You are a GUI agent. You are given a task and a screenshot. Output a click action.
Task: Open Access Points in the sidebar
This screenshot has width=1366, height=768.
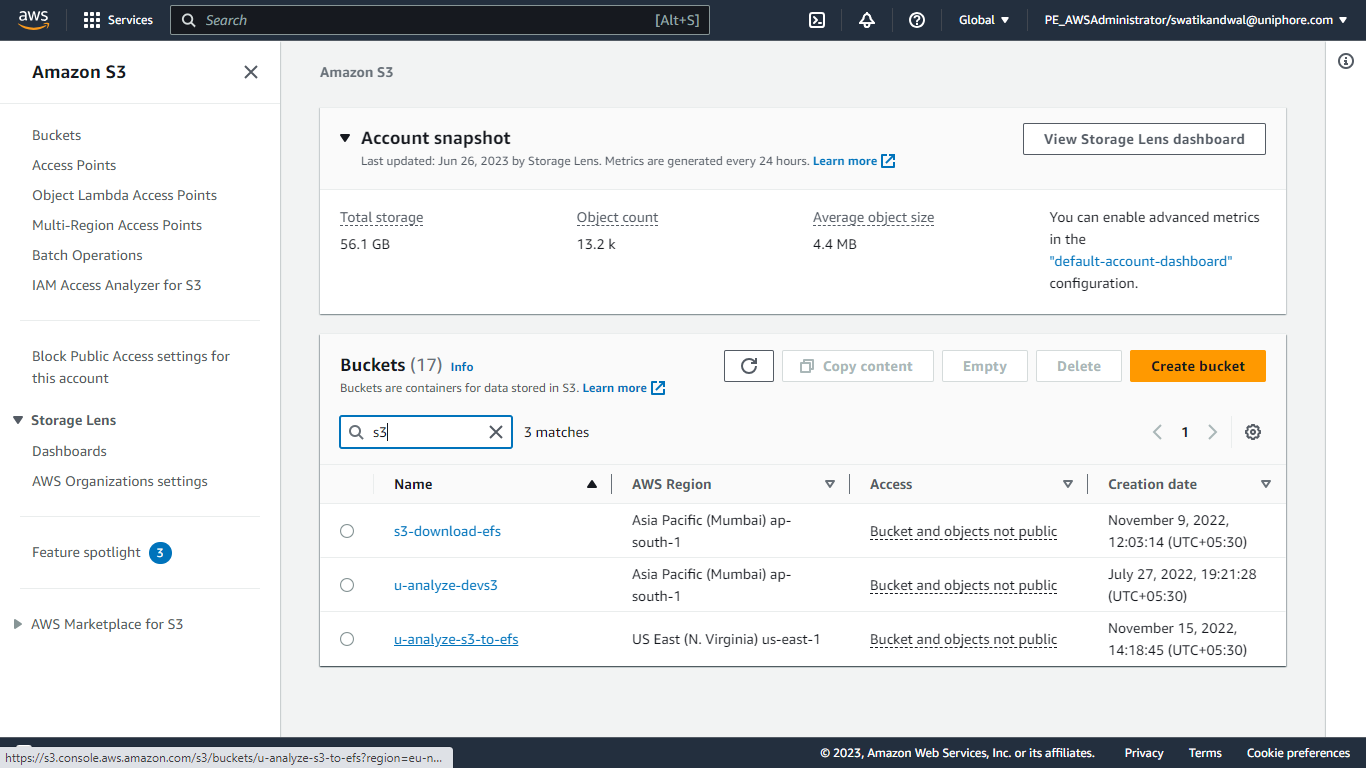[74, 165]
